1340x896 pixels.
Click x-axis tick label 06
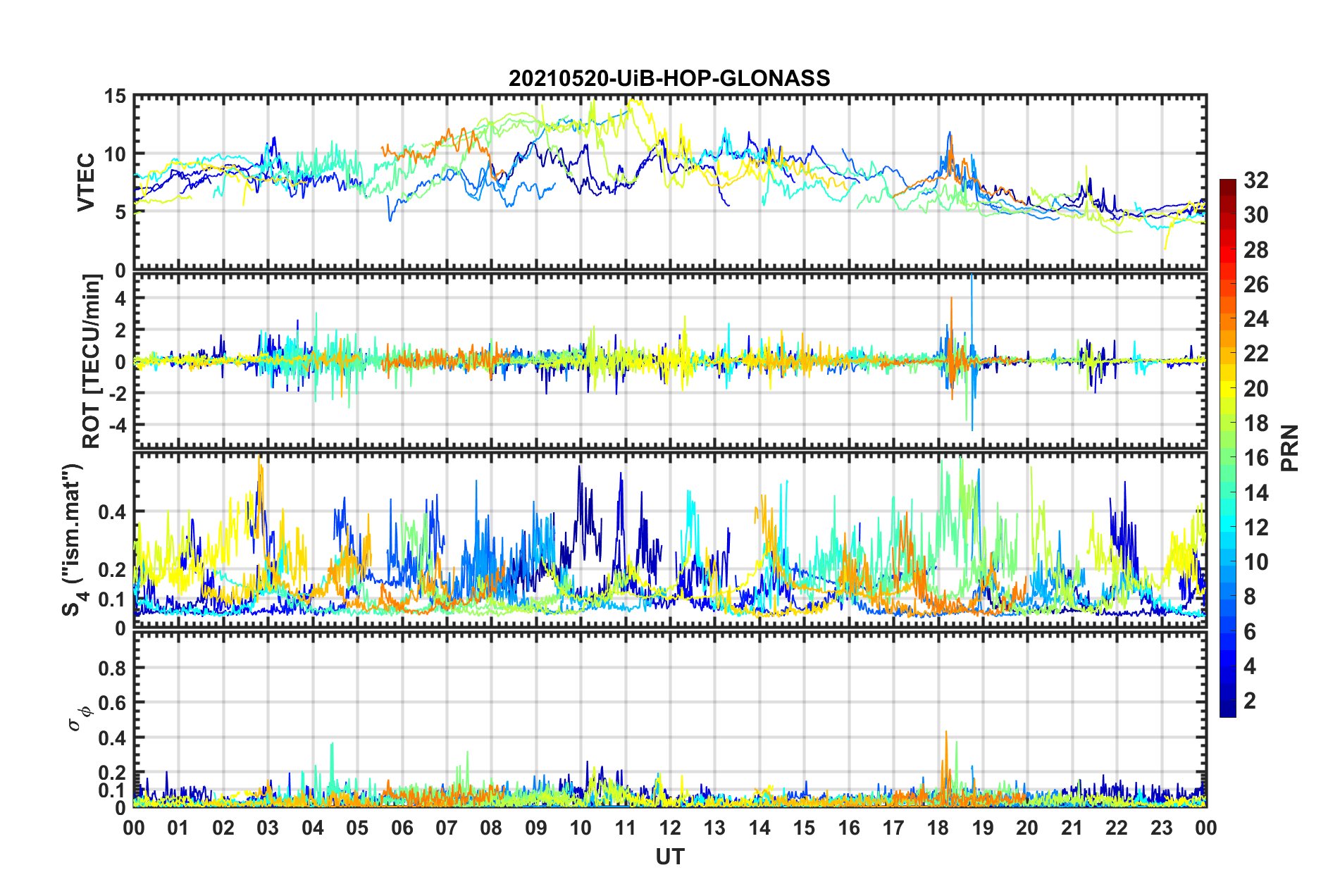[402, 828]
